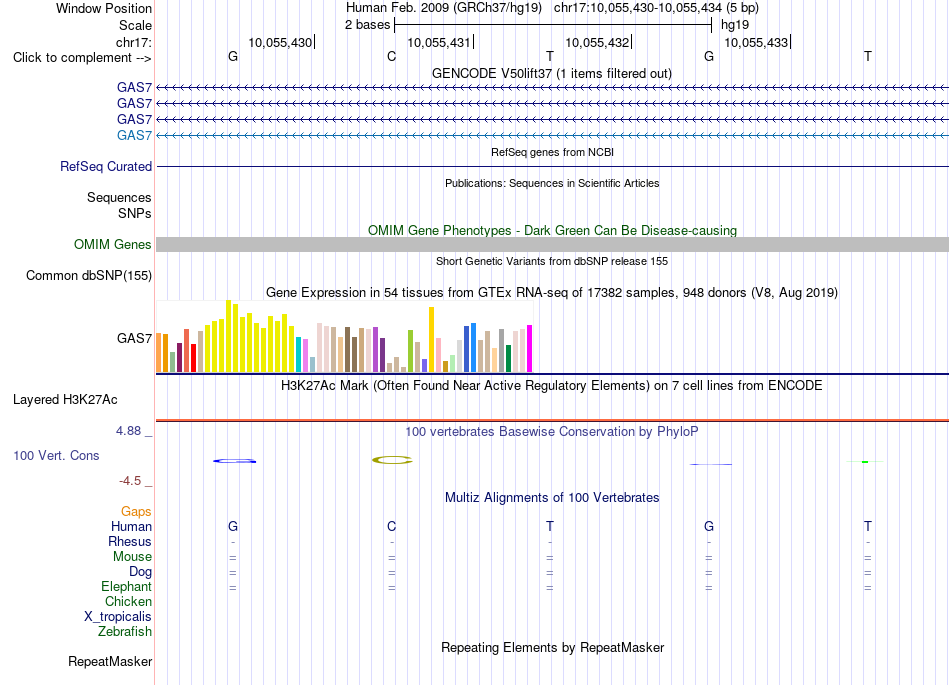Open Common dbSNP(155) track label
The image size is (950, 685).
pyautogui.click(x=89, y=276)
